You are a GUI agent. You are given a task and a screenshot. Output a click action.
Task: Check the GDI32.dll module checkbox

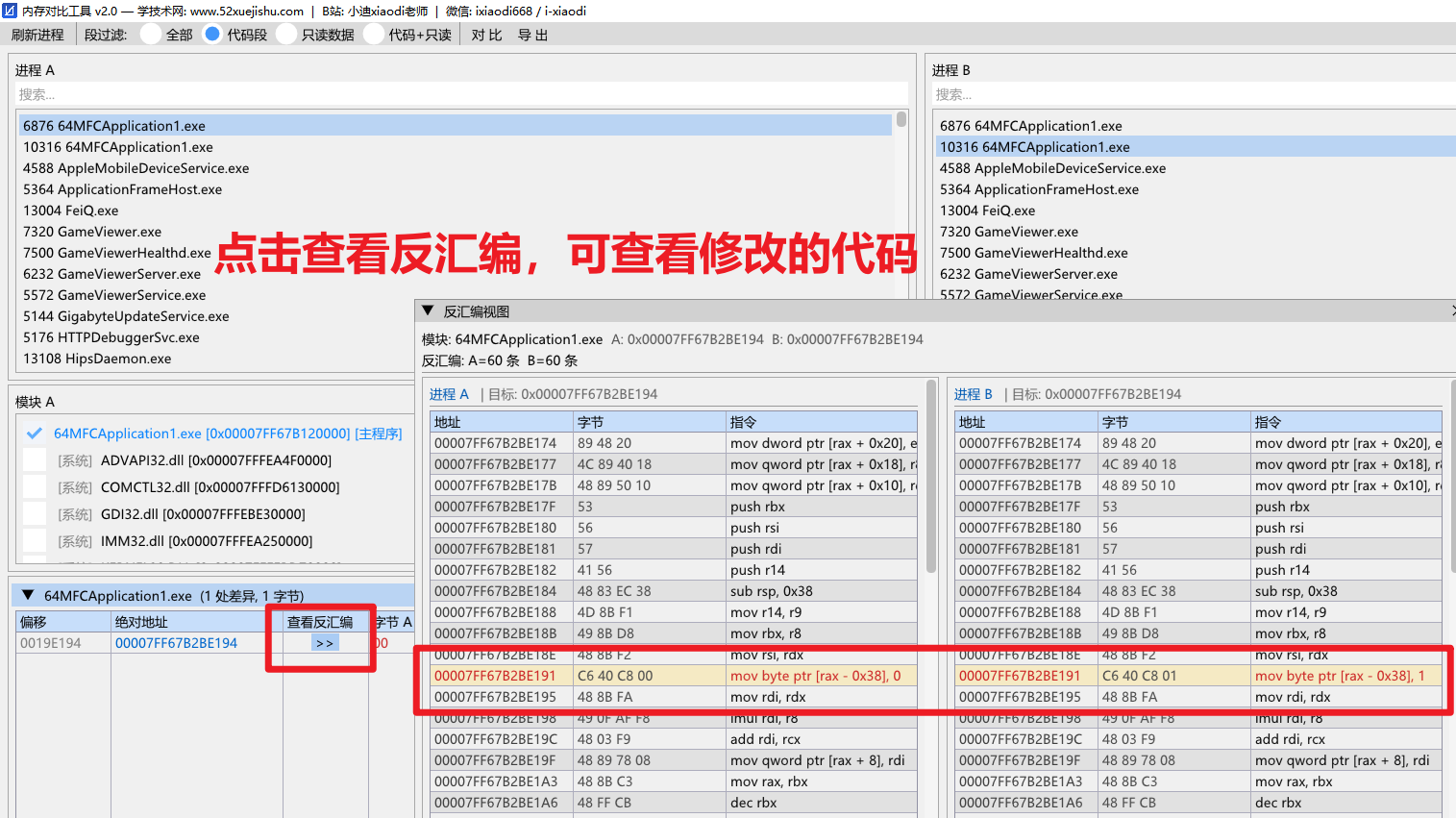35,514
